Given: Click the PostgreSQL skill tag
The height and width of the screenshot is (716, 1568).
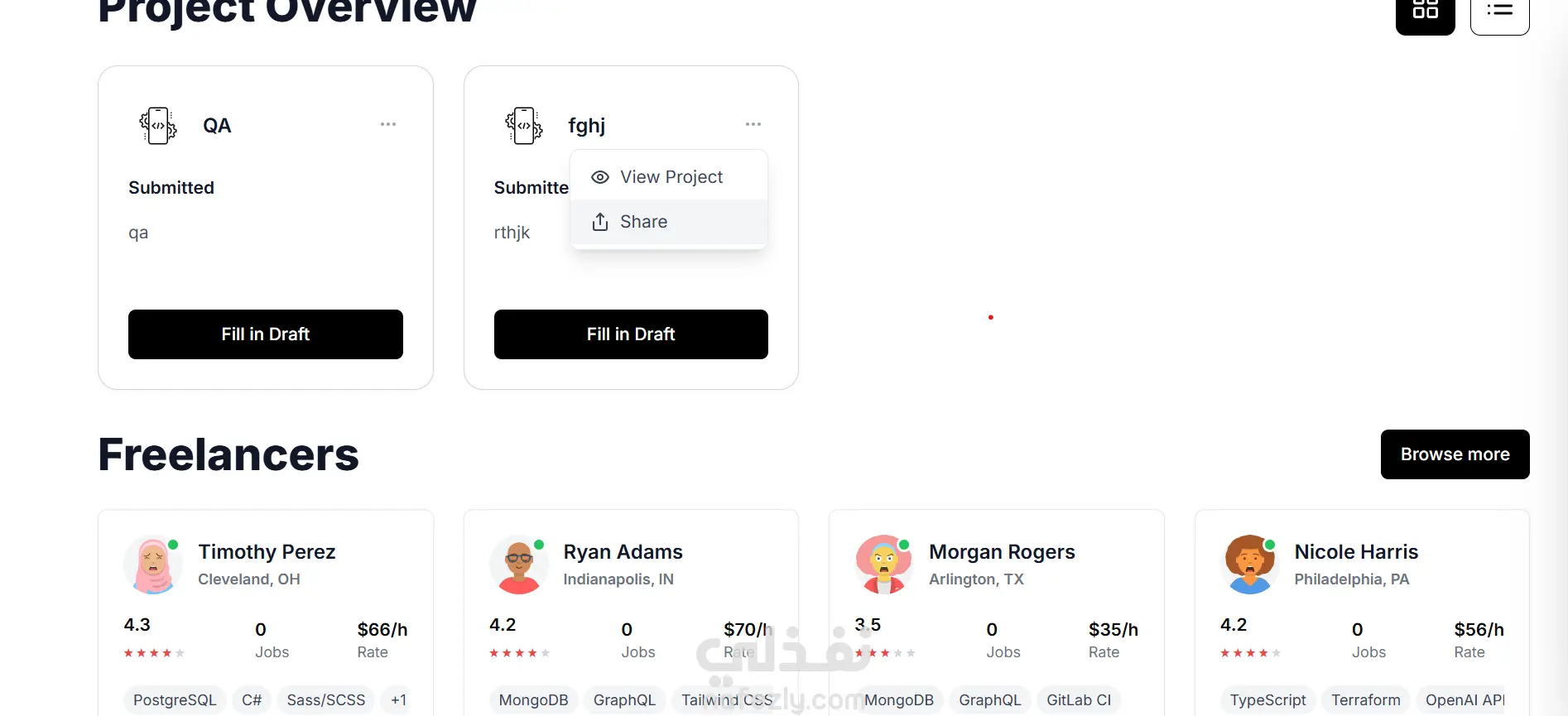Looking at the screenshot, I should pyautogui.click(x=175, y=700).
